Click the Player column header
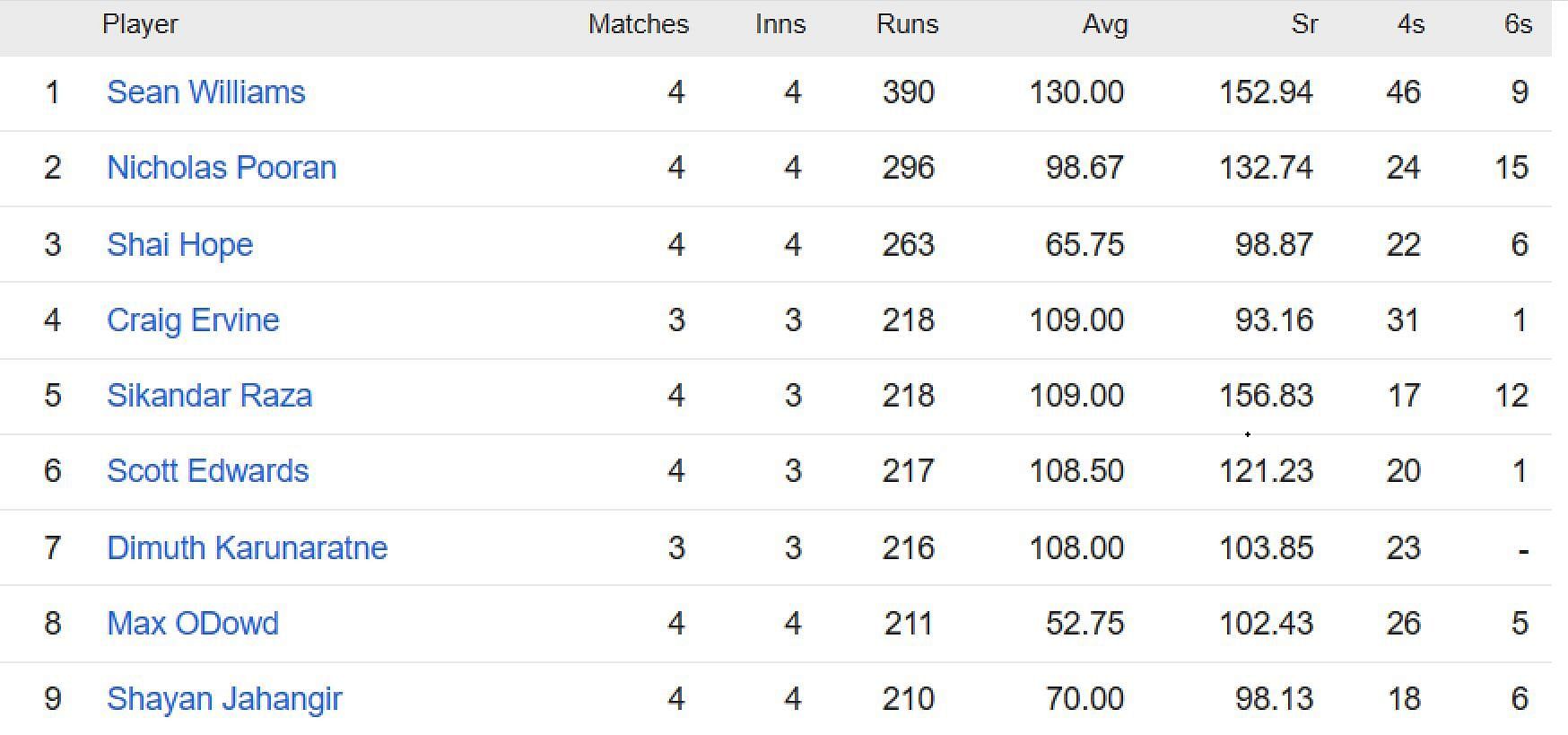The height and width of the screenshot is (735, 1568). [x=140, y=25]
